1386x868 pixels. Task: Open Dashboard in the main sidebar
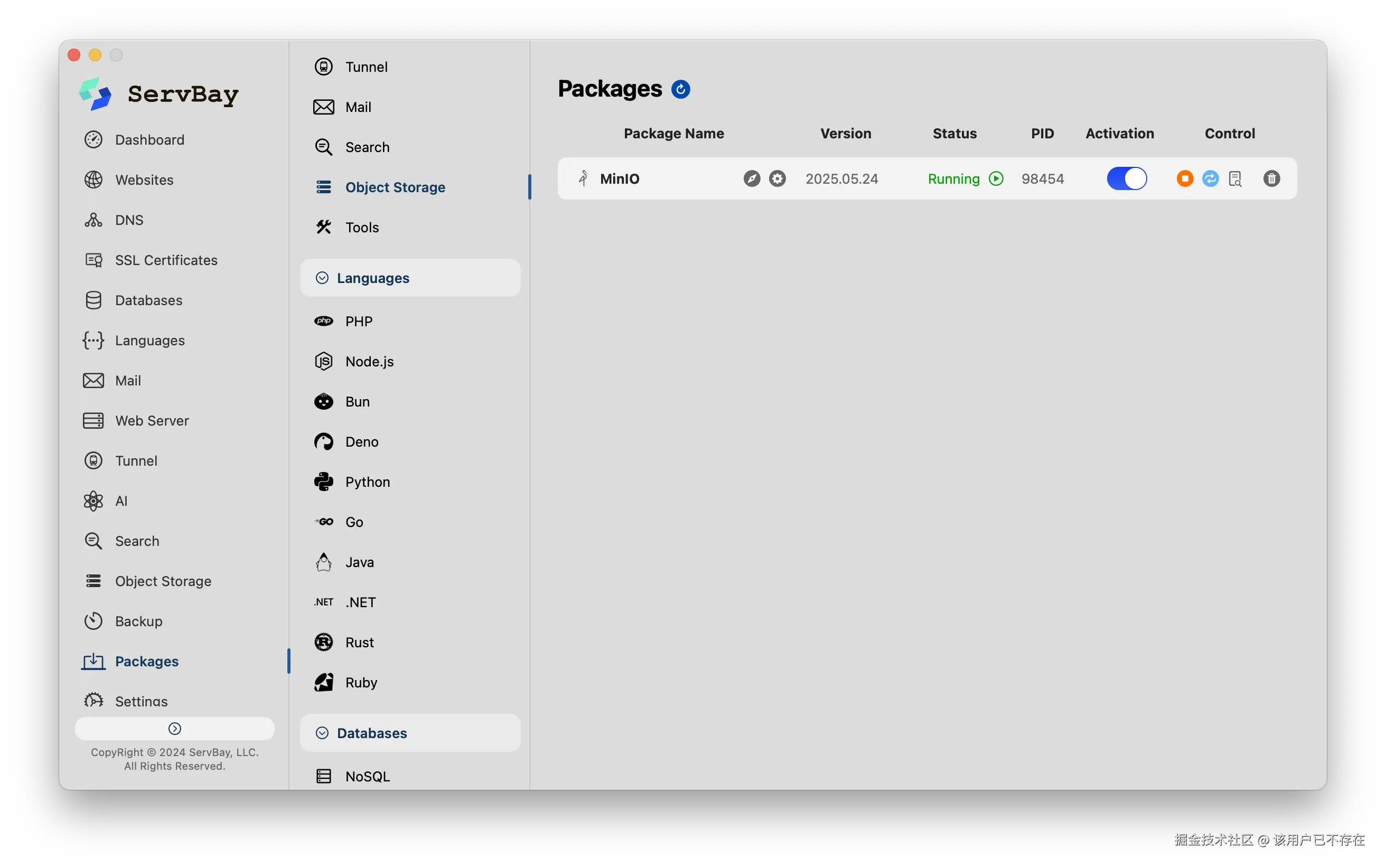tap(149, 139)
